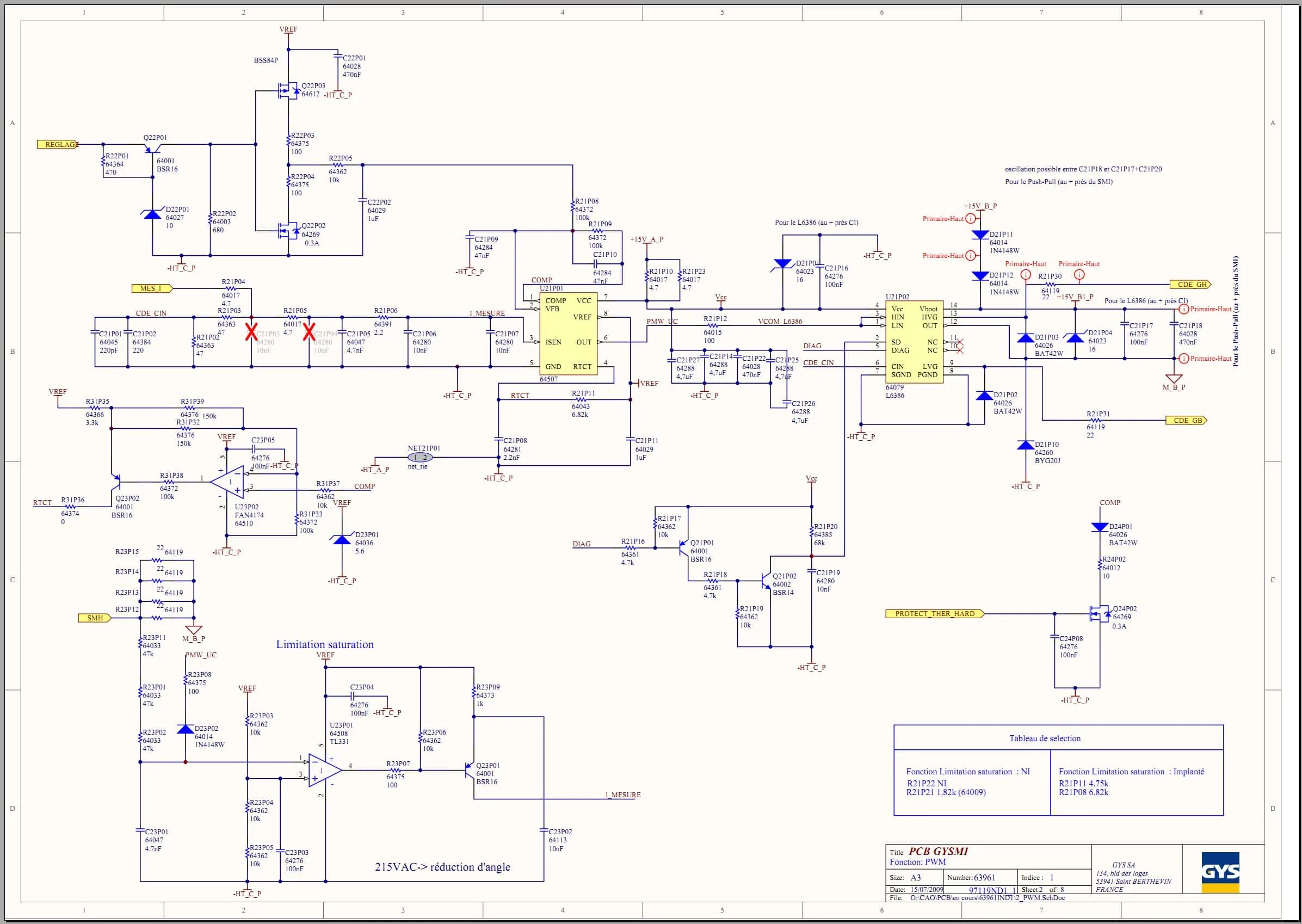The image size is (1302, 924).
Task: Select the U23P01 TL331 comparator symbol
Action: pyautogui.click(x=325, y=771)
